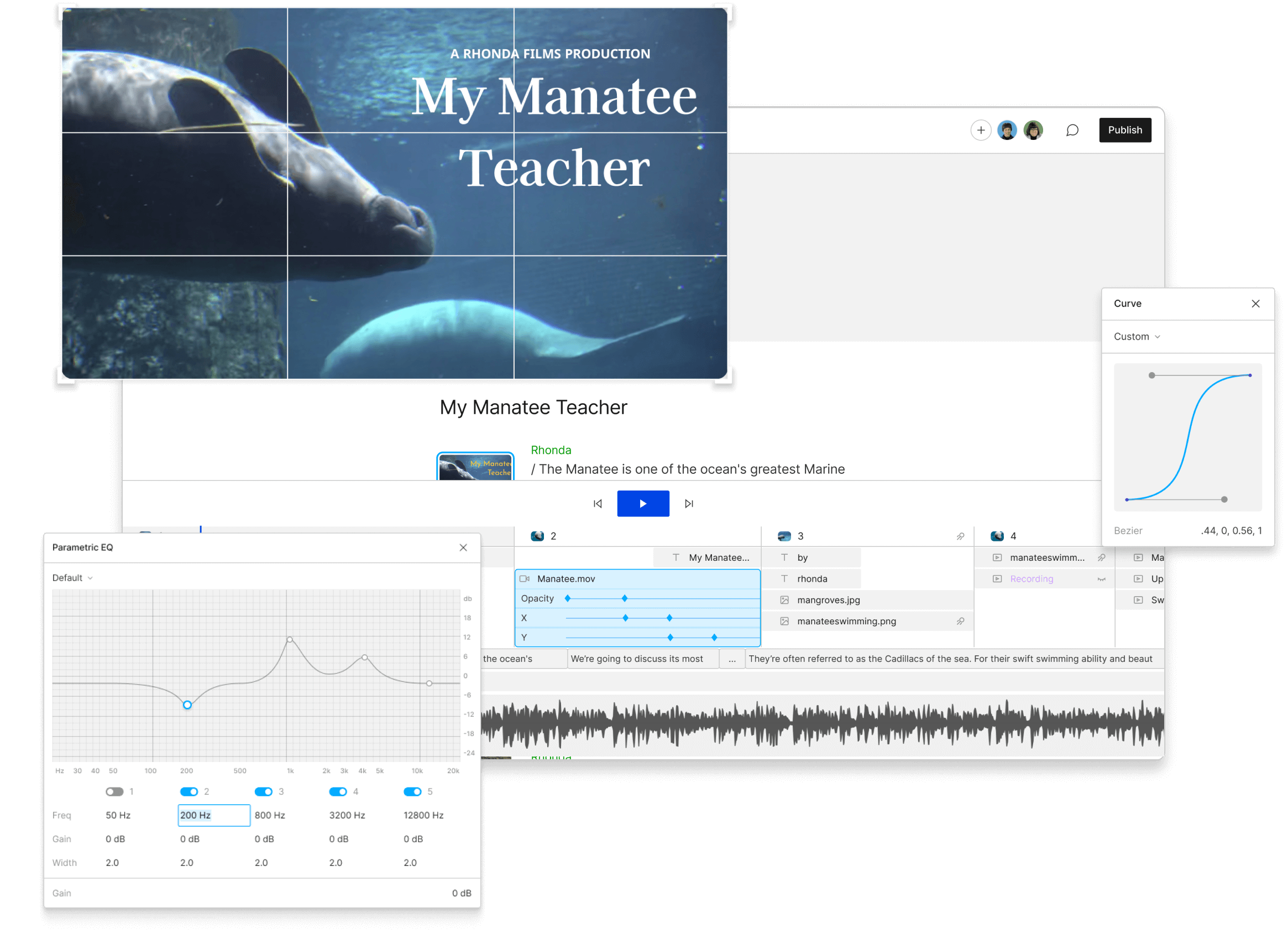Click the play icon on the Recording item
This screenshot has width=1288, height=939.
[x=998, y=578]
